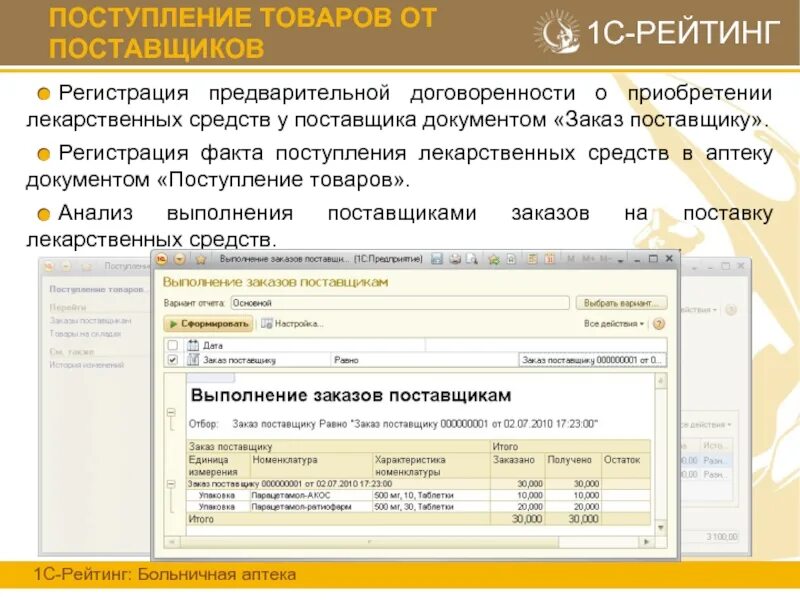Click the help icon in background window toolbar
The width and height of the screenshot is (800, 600).
coord(731,310)
